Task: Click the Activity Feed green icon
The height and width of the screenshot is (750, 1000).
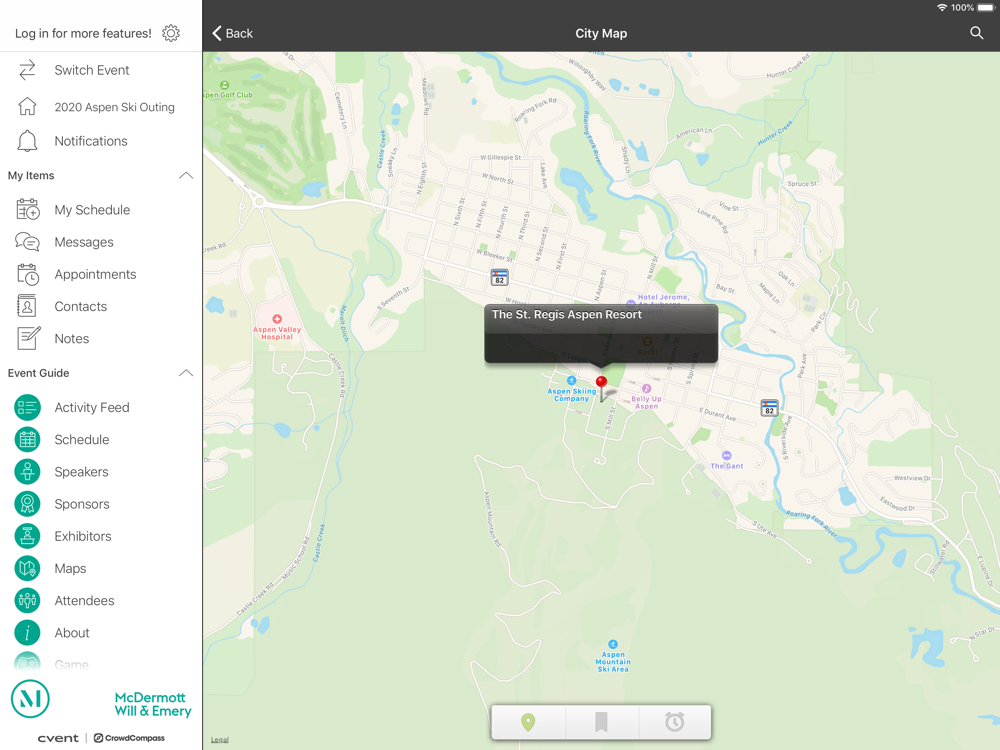Action: point(27,408)
